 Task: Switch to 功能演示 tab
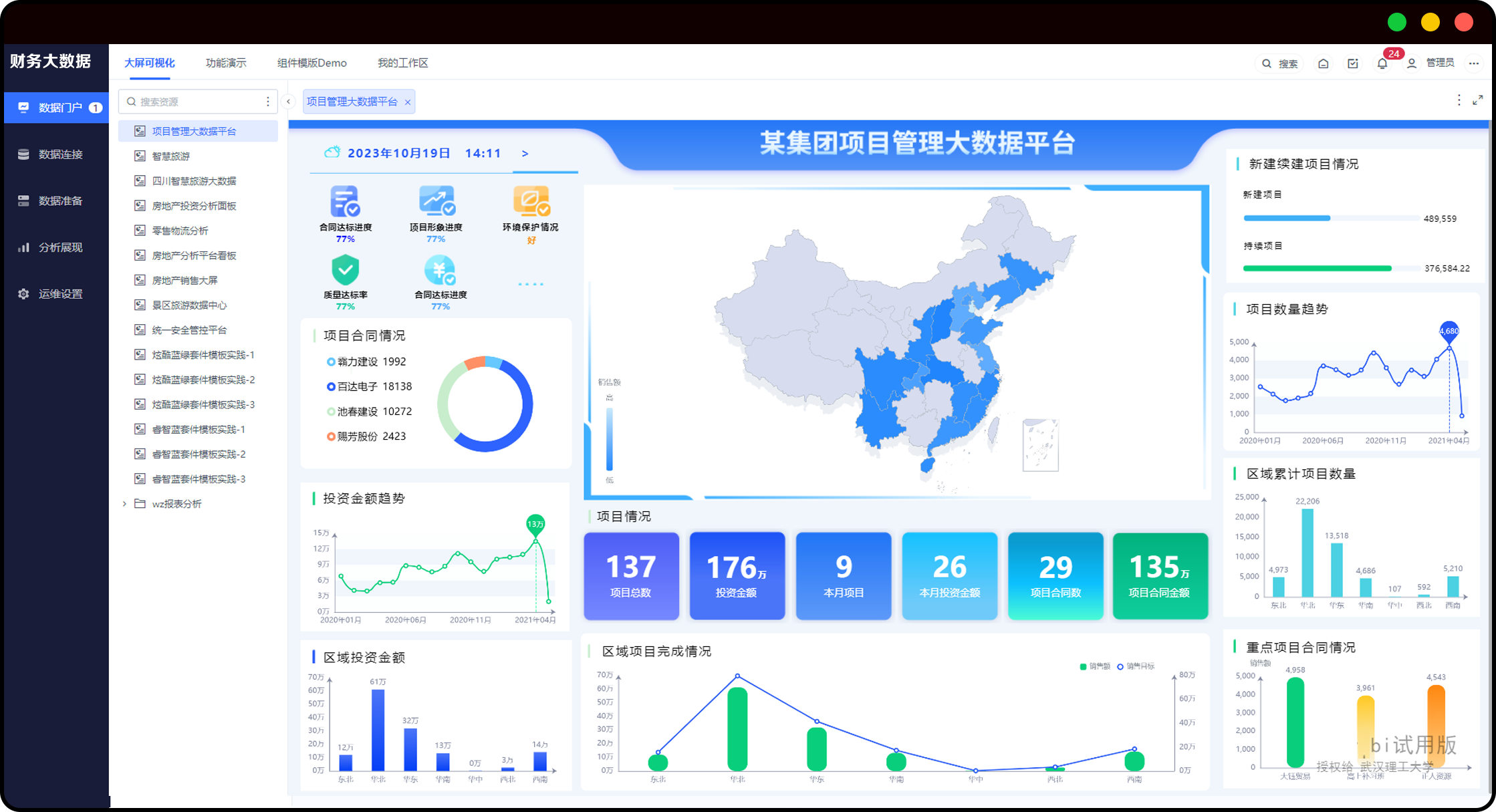click(x=226, y=63)
